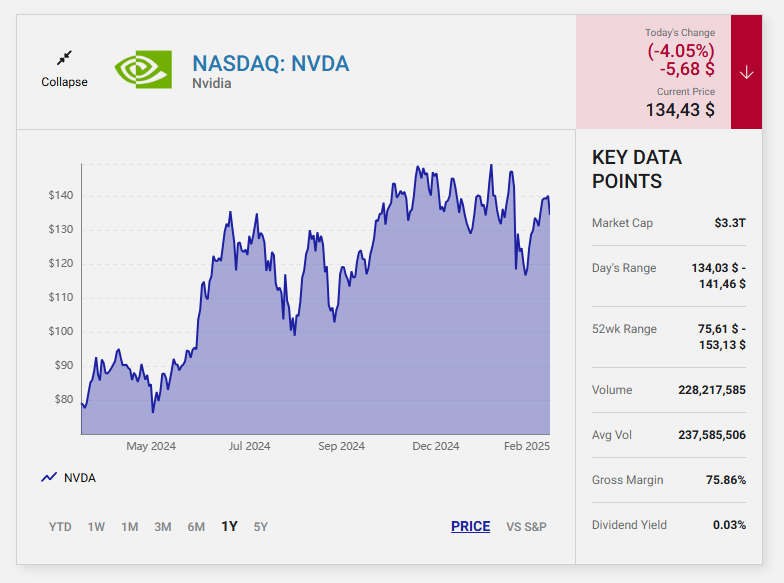The width and height of the screenshot is (784, 583).
Task: Click the Volume label
Action: 612,390
